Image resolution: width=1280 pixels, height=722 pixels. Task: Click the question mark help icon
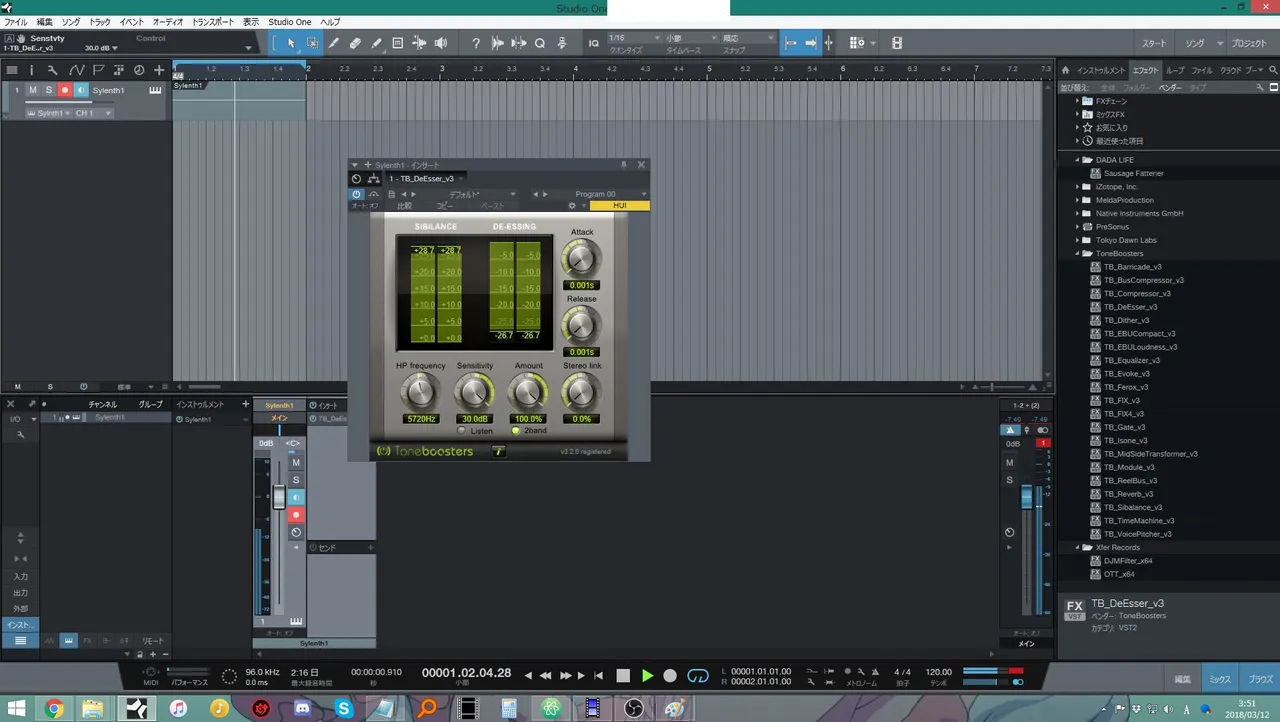point(476,43)
